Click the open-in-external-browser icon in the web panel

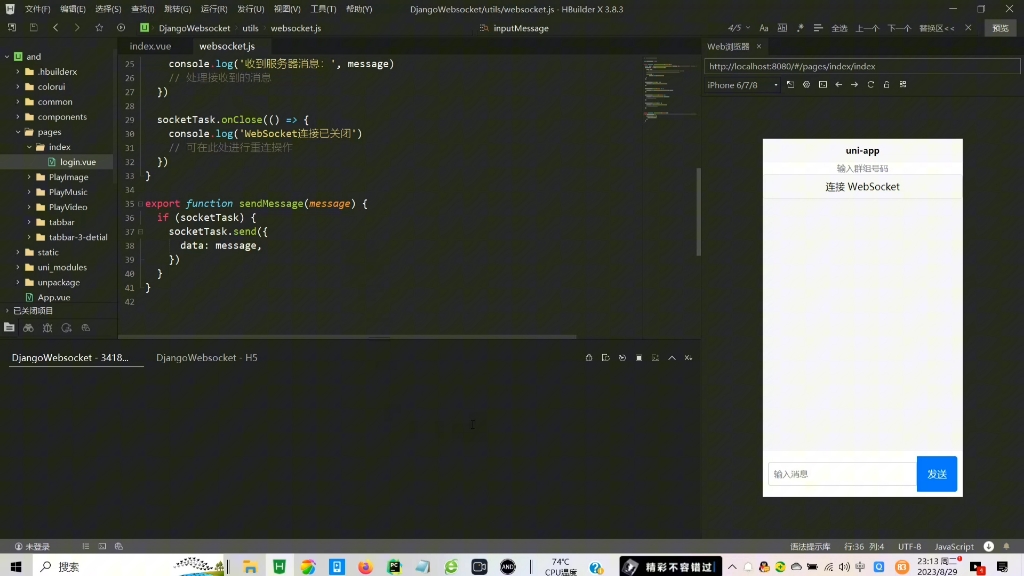(x=790, y=85)
